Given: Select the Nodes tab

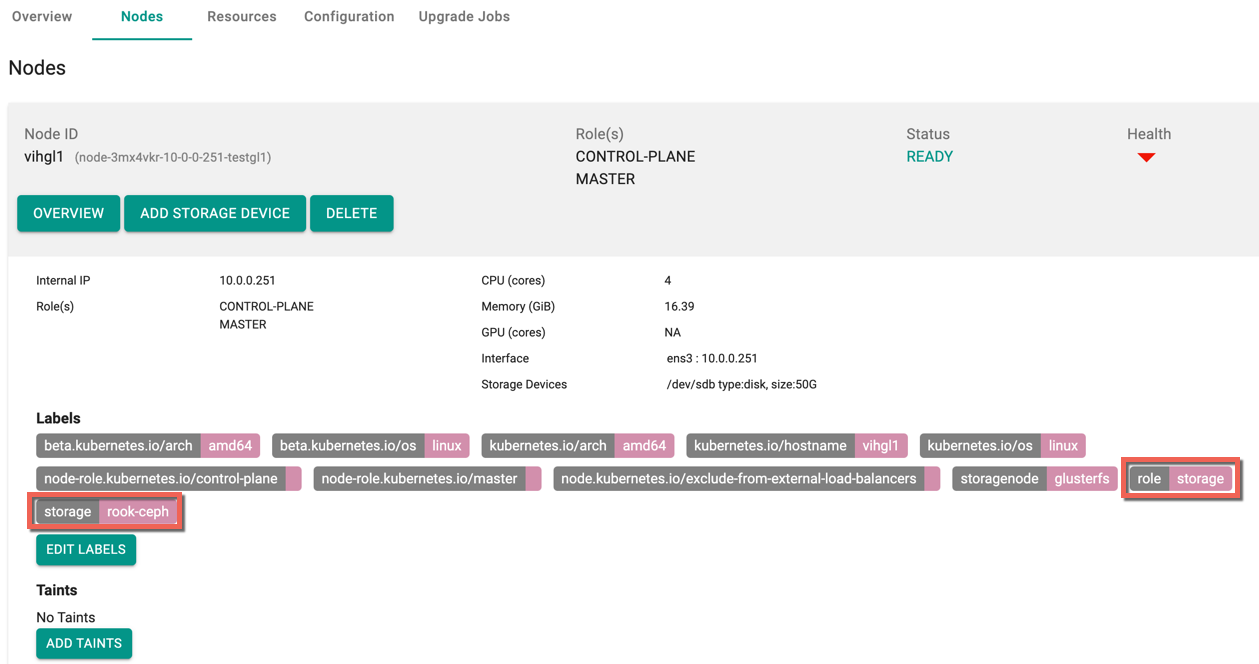Looking at the screenshot, I should pyautogui.click(x=142, y=17).
